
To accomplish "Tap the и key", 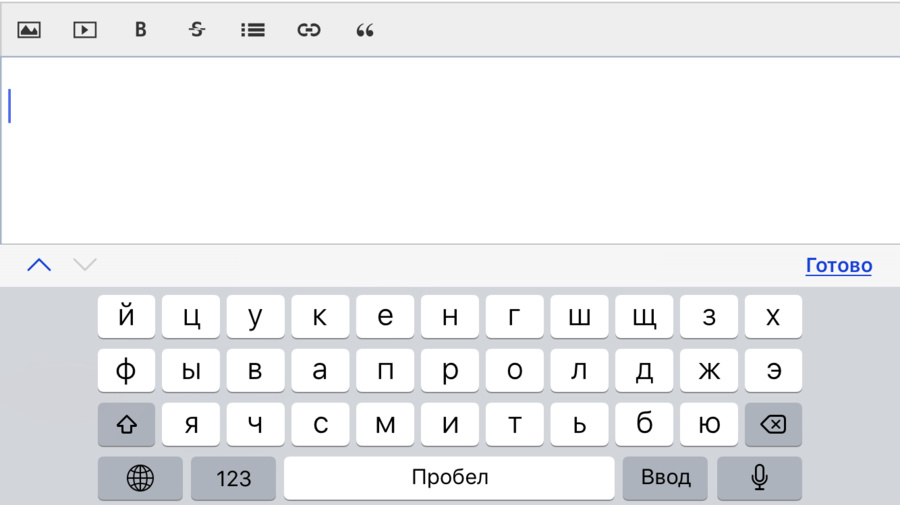I will pos(450,424).
